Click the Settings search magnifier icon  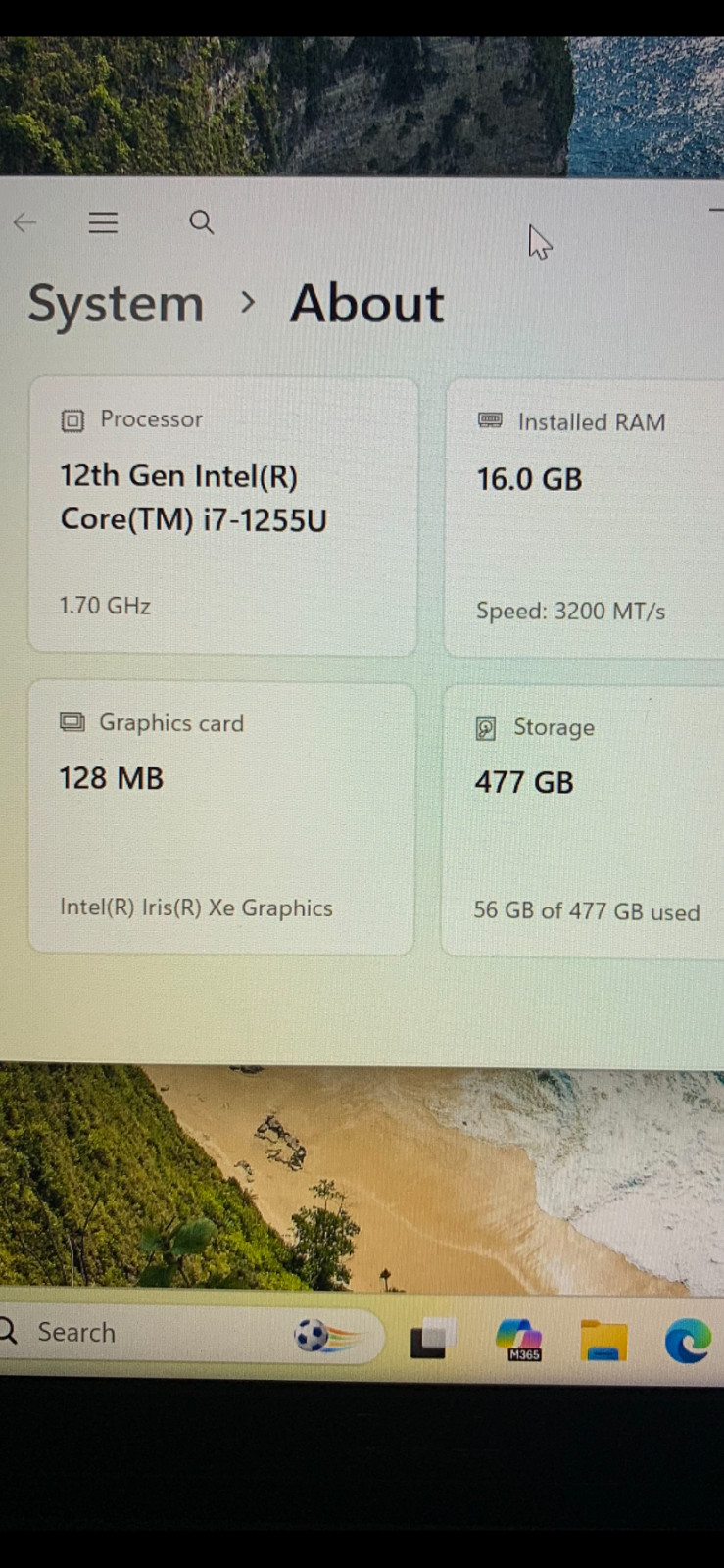(x=202, y=222)
